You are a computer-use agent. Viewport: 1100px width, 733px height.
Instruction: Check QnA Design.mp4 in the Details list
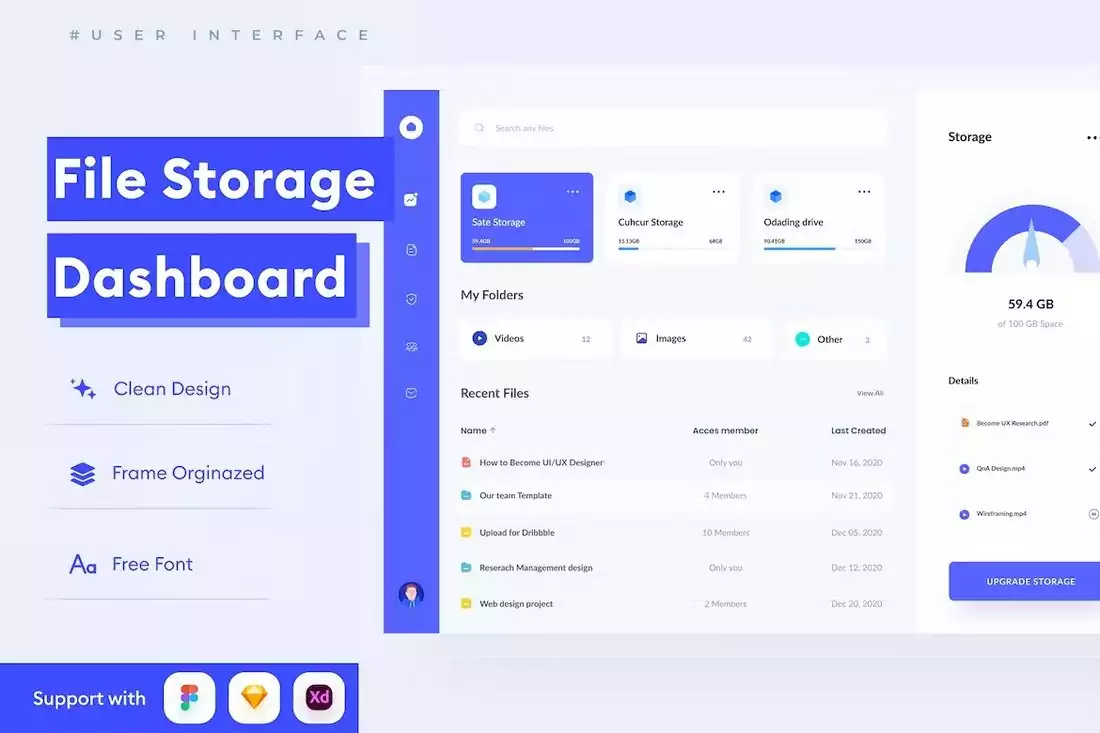coord(1092,468)
